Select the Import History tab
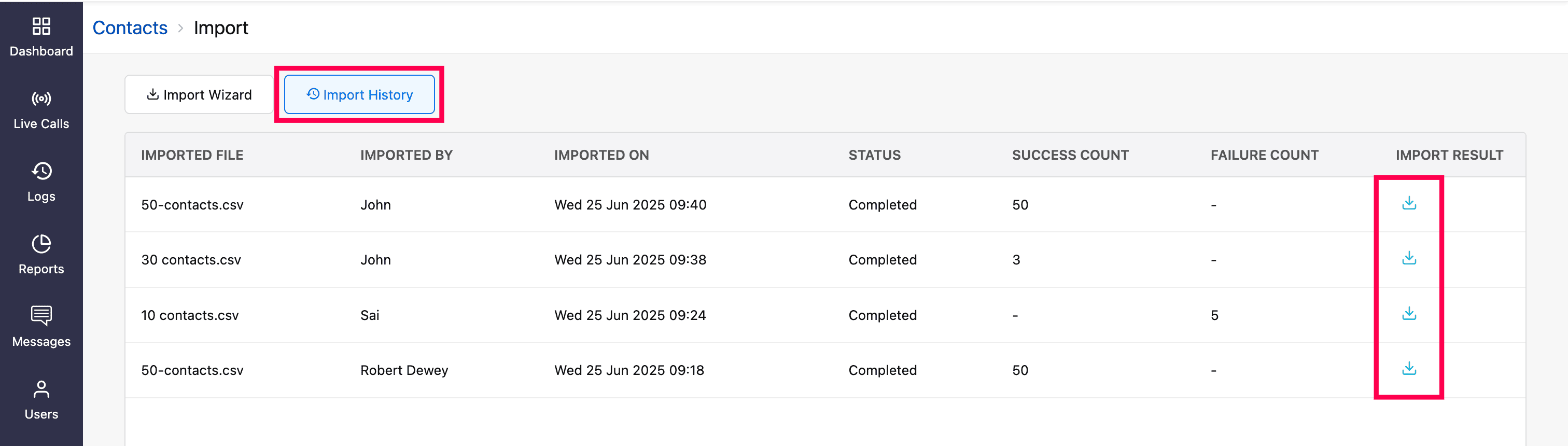This screenshot has height=446, width=1568. (x=359, y=95)
